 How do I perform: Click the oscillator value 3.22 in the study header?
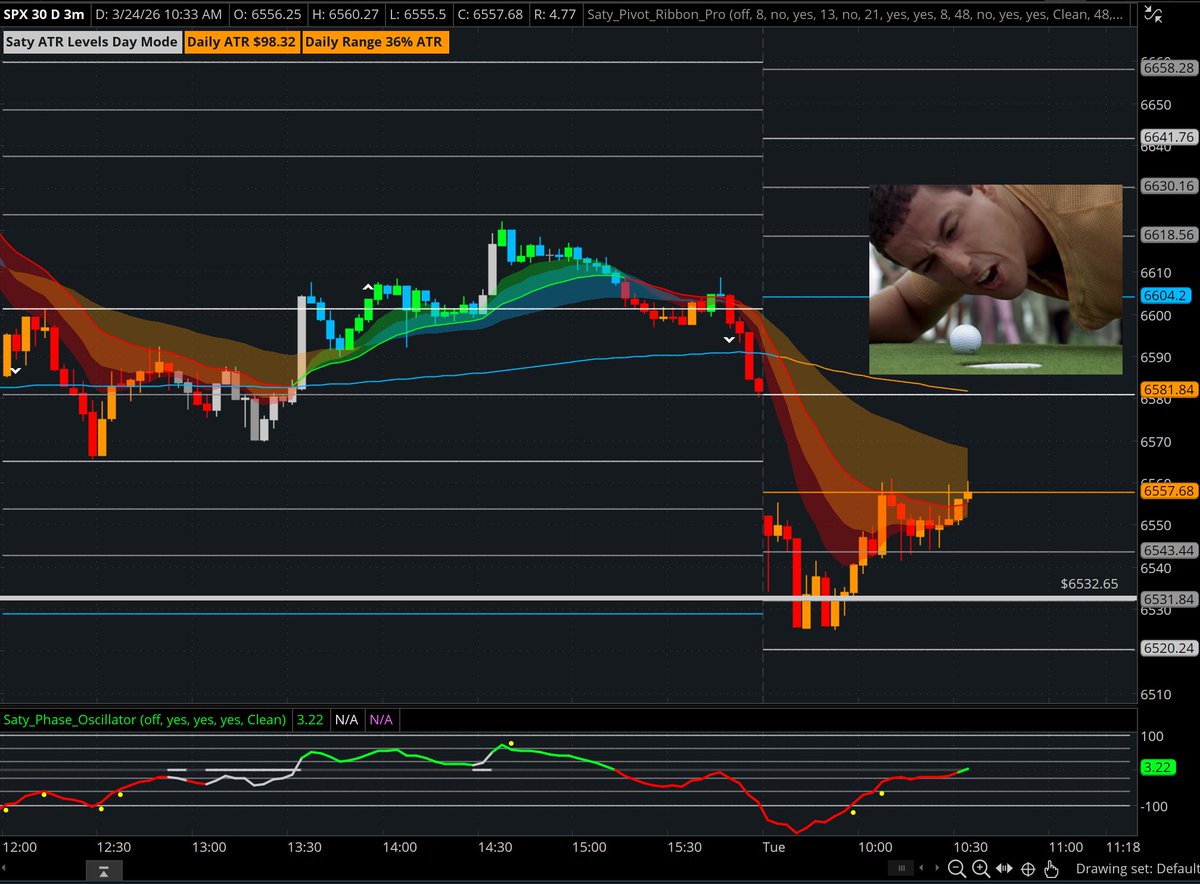310,719
